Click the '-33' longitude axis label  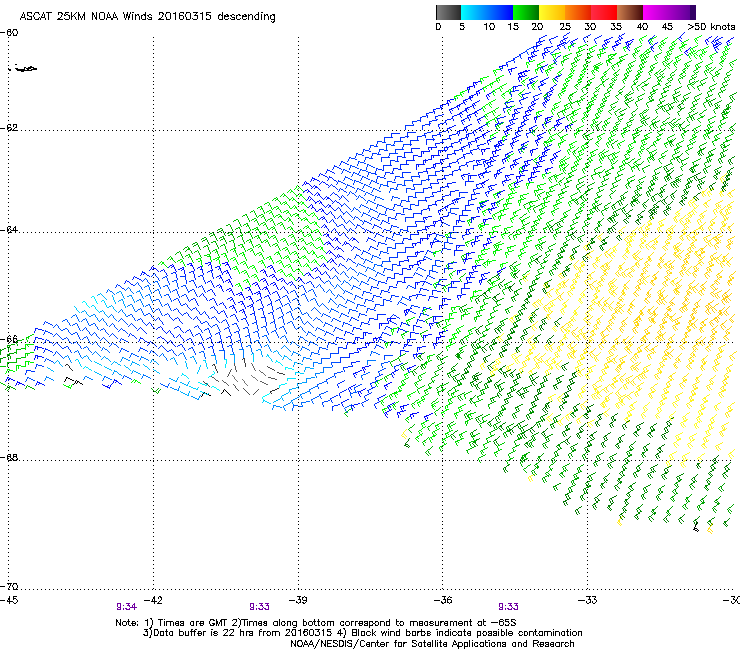point(587,600)
